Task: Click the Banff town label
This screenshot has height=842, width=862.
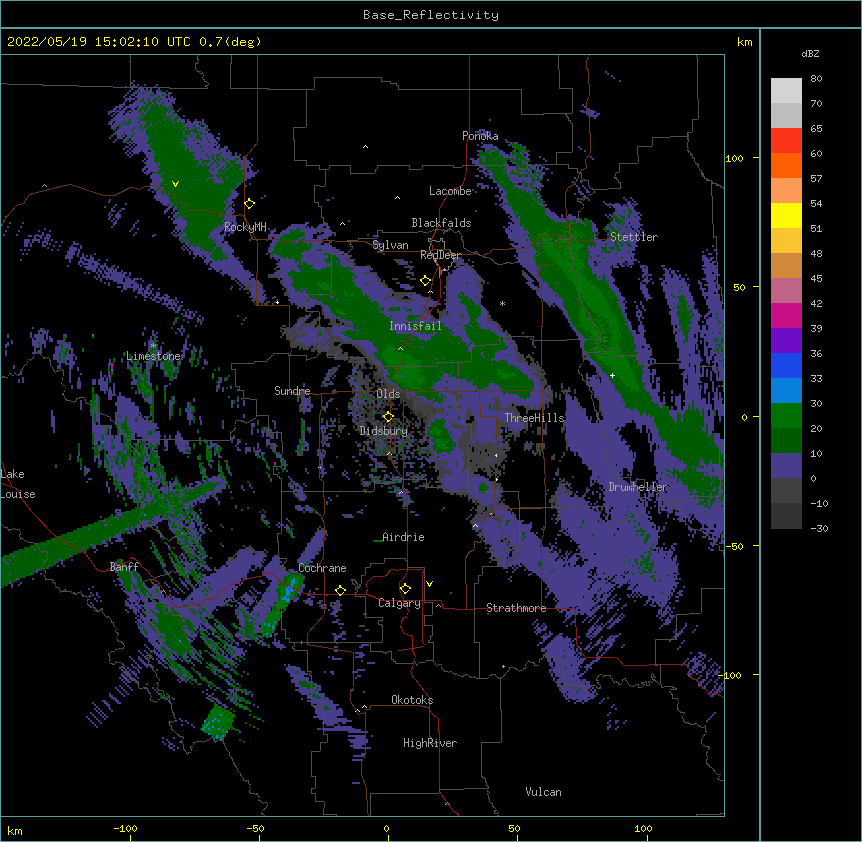Action: coord(124,567)
